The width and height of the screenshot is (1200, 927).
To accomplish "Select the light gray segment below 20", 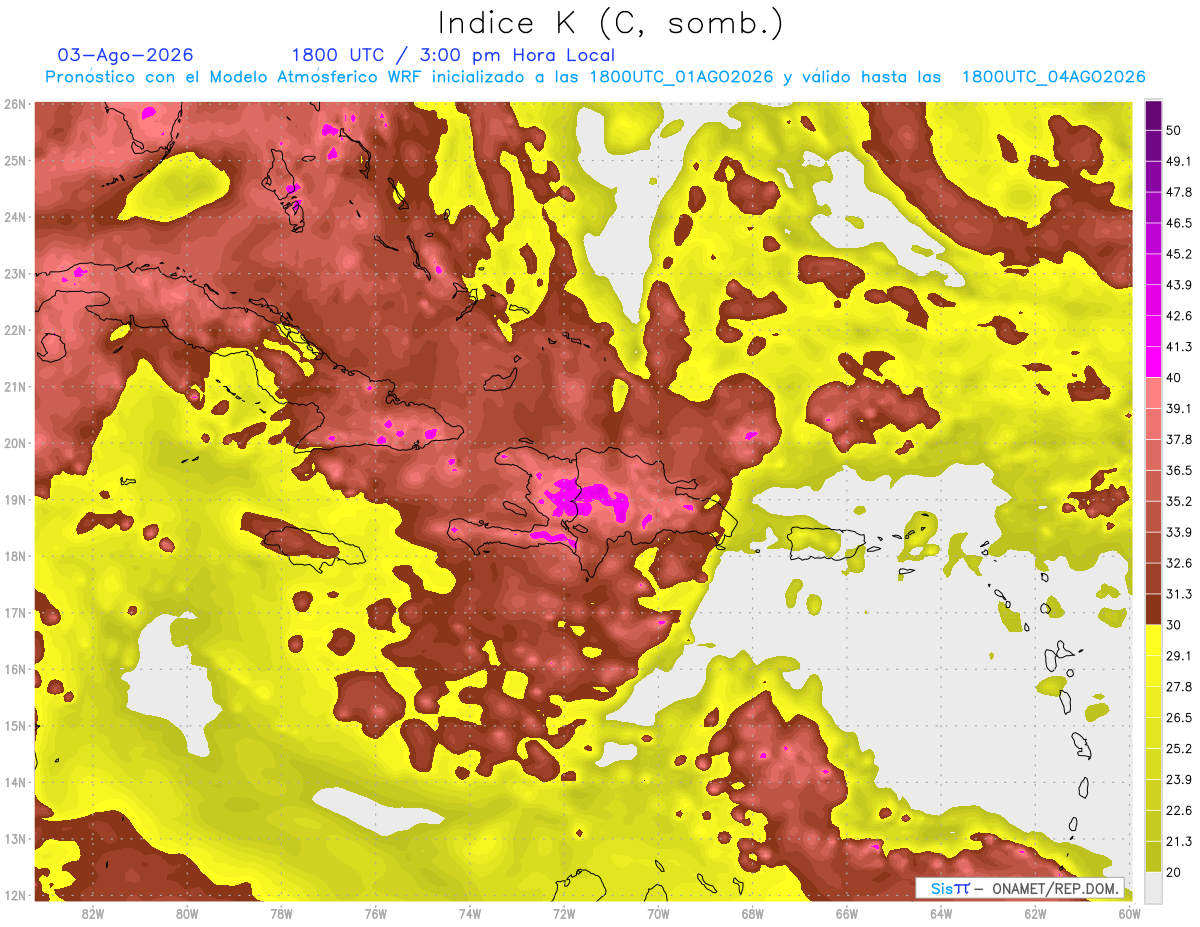I will click(1153, 887).
